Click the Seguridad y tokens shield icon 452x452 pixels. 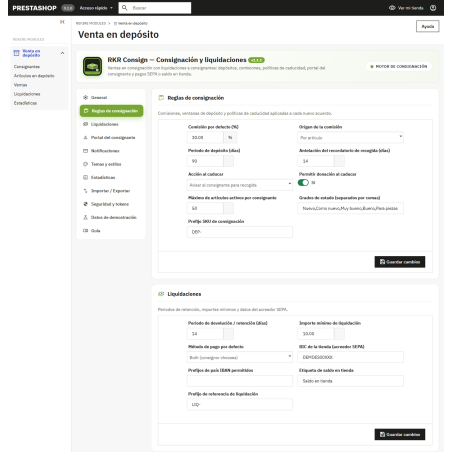(85, 204)
